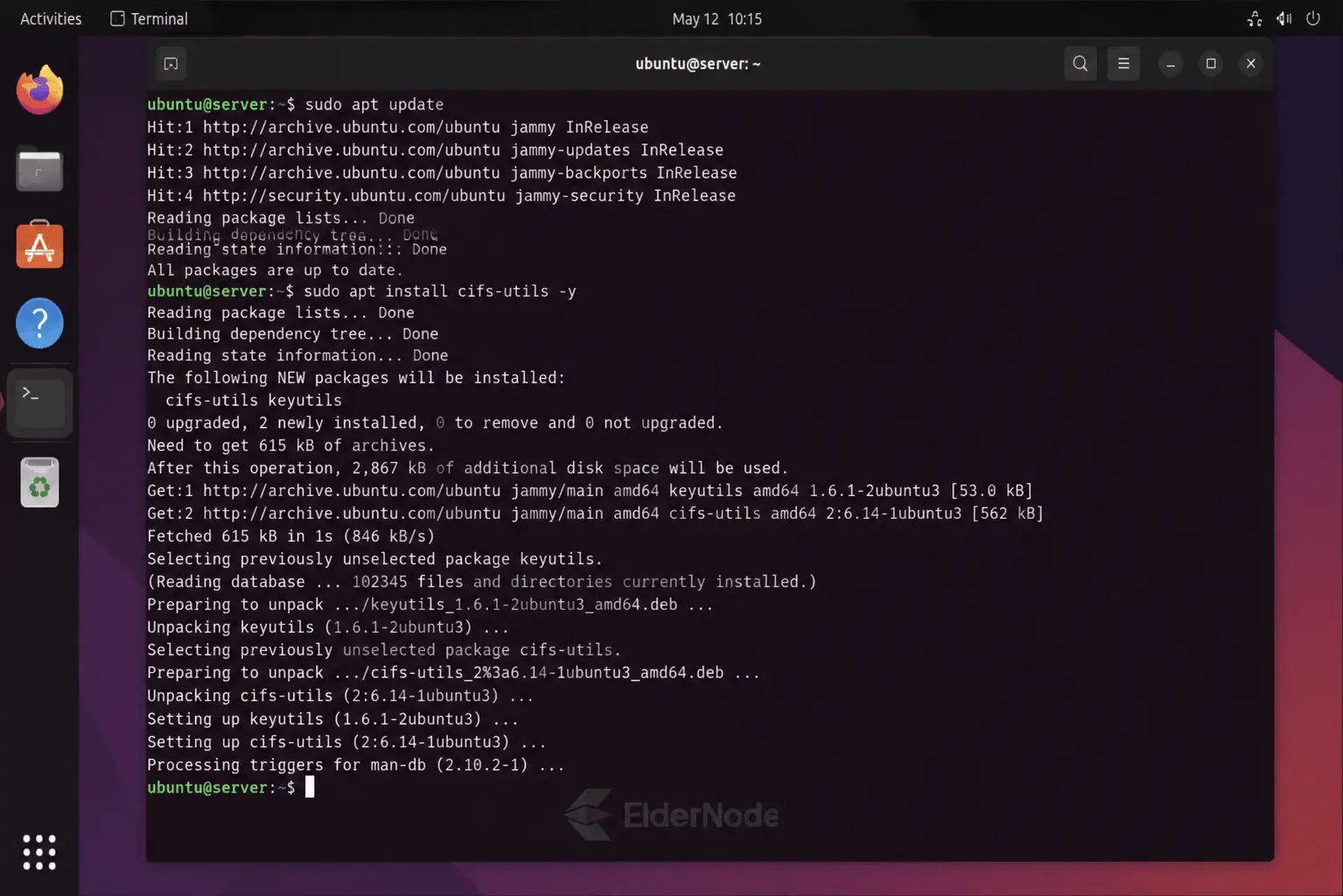Click the power icon in top bar
Viewport: 1343px width, 896px height.
(1313, 18)
